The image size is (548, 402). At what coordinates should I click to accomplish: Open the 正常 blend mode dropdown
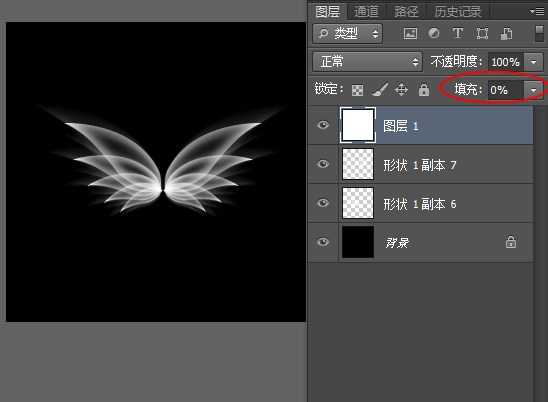point(367,62)
